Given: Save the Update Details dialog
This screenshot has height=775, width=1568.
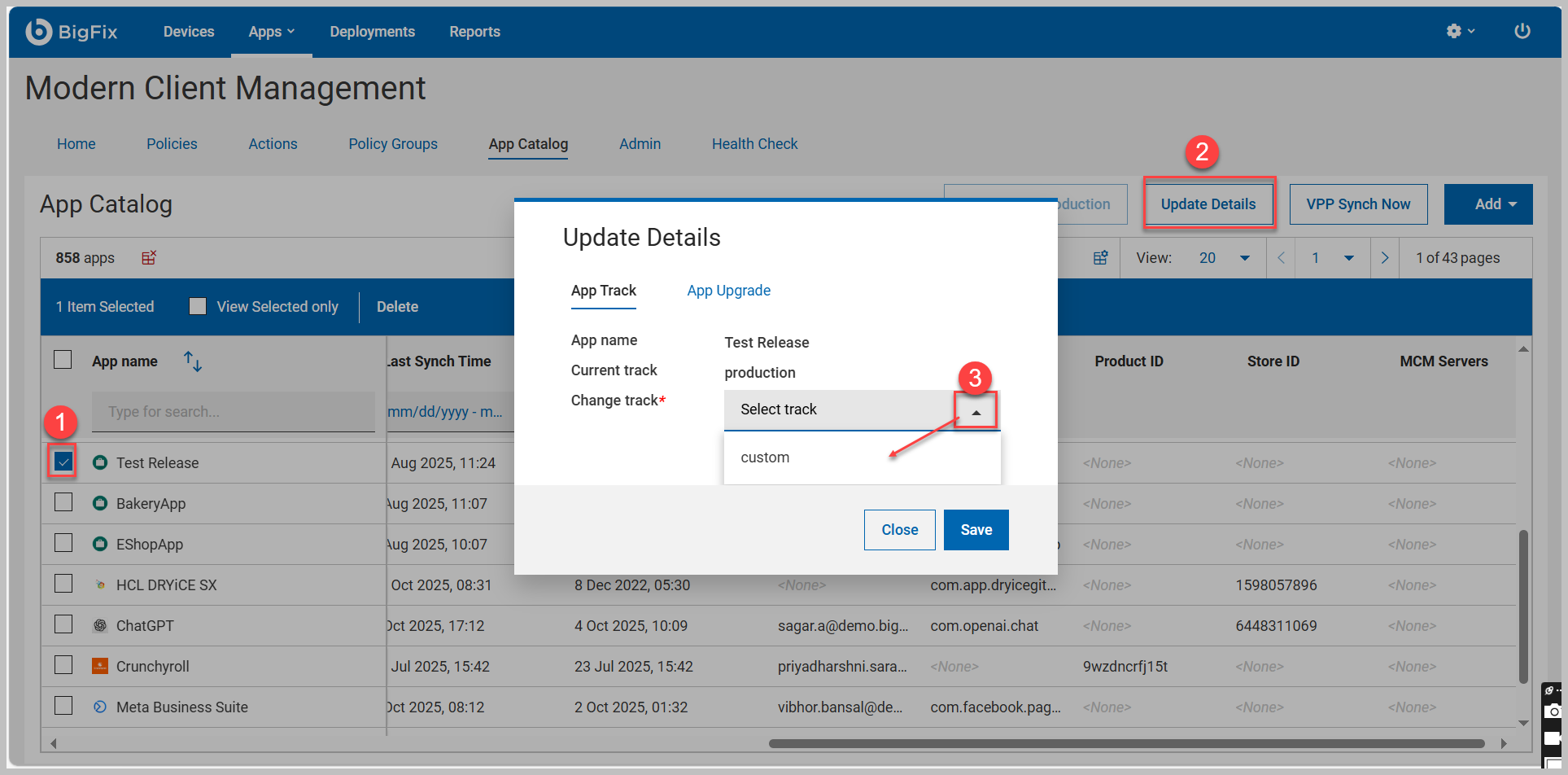Looking at the screenshot, I should coord(976,530).
